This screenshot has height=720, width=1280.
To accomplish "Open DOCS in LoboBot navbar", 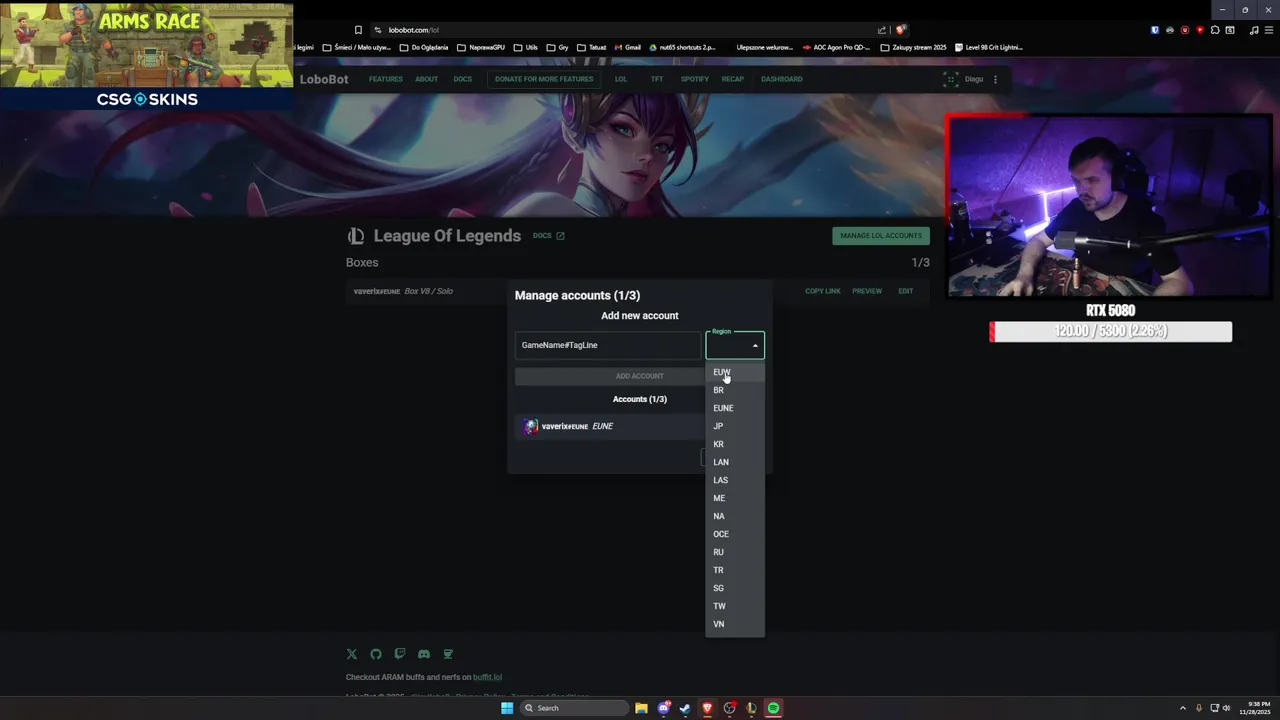I will (x=463, y=79).
